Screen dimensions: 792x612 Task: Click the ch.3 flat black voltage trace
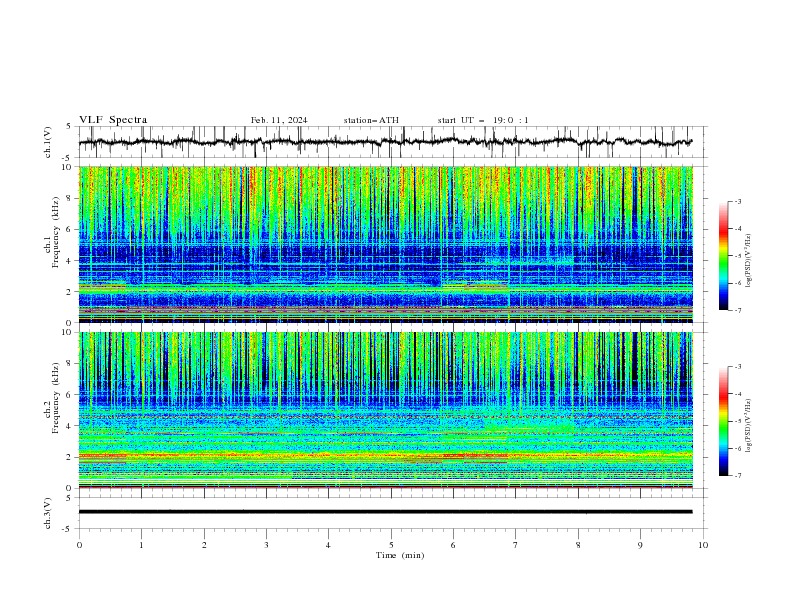tap(385, 512)
